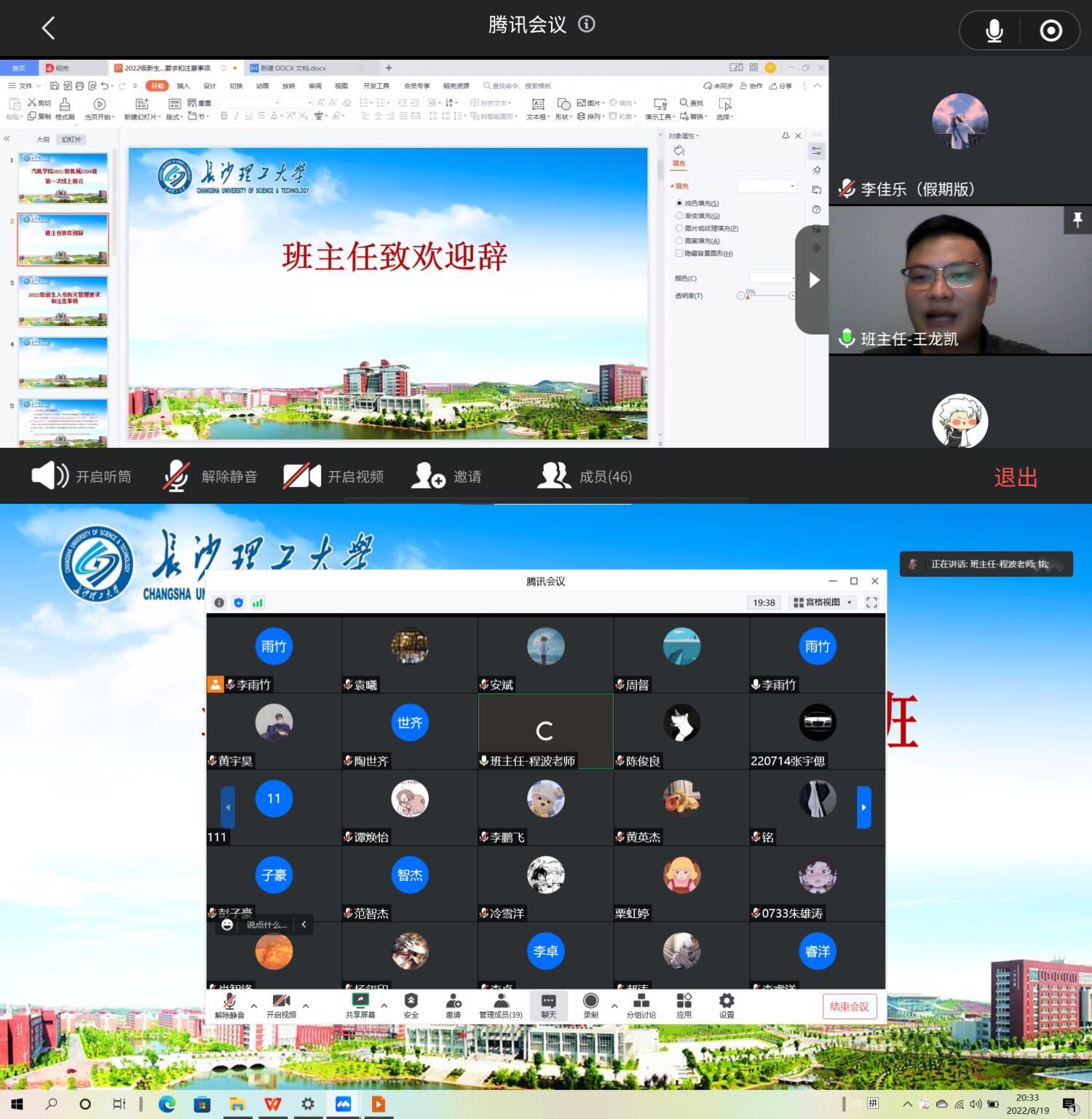Viewport: 1092px width, 1119px height.
Task: Tap the 邀请 invite icon in mobile bar
Action: coord(428,476)
